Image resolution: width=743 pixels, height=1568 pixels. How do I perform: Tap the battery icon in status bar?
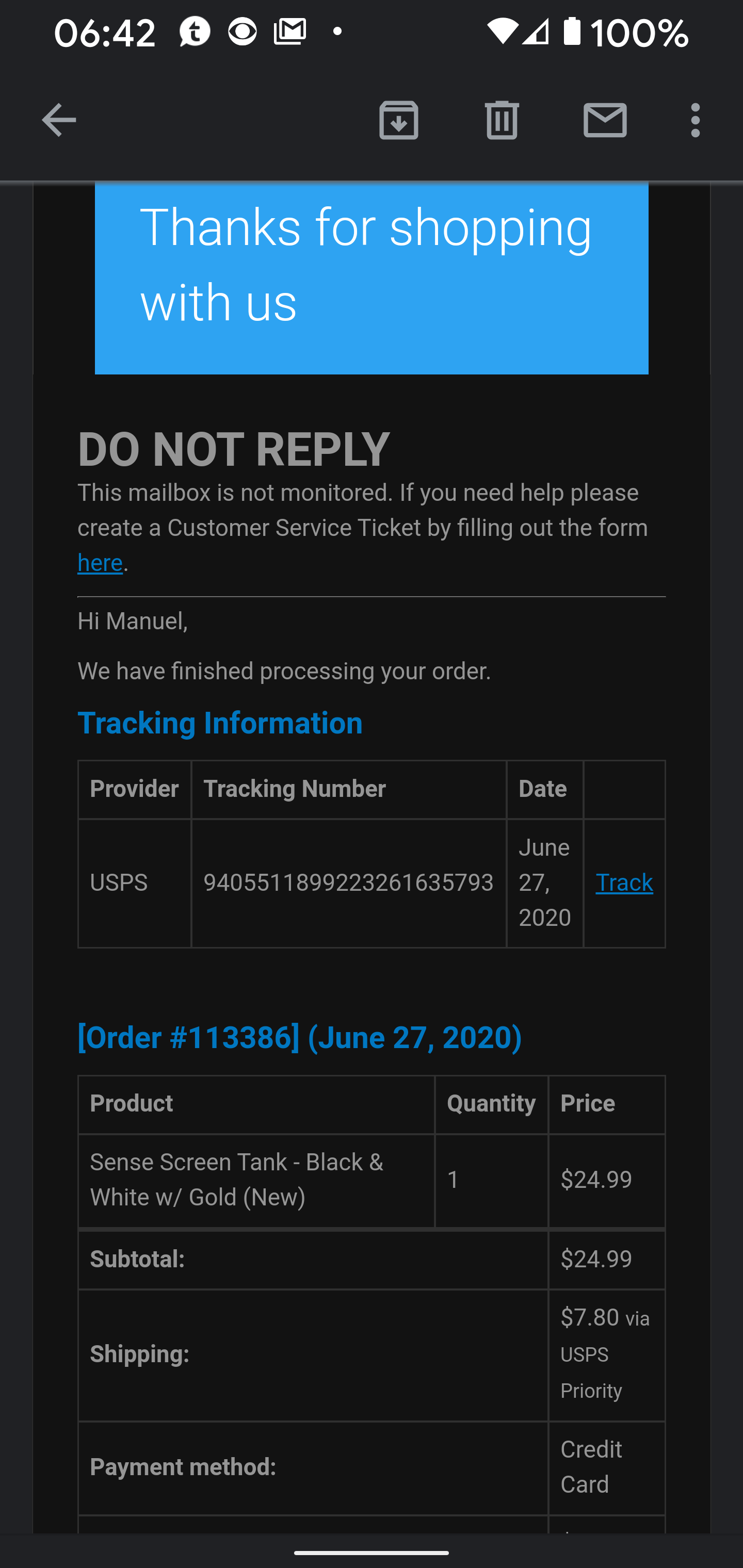tap(572, 31)
